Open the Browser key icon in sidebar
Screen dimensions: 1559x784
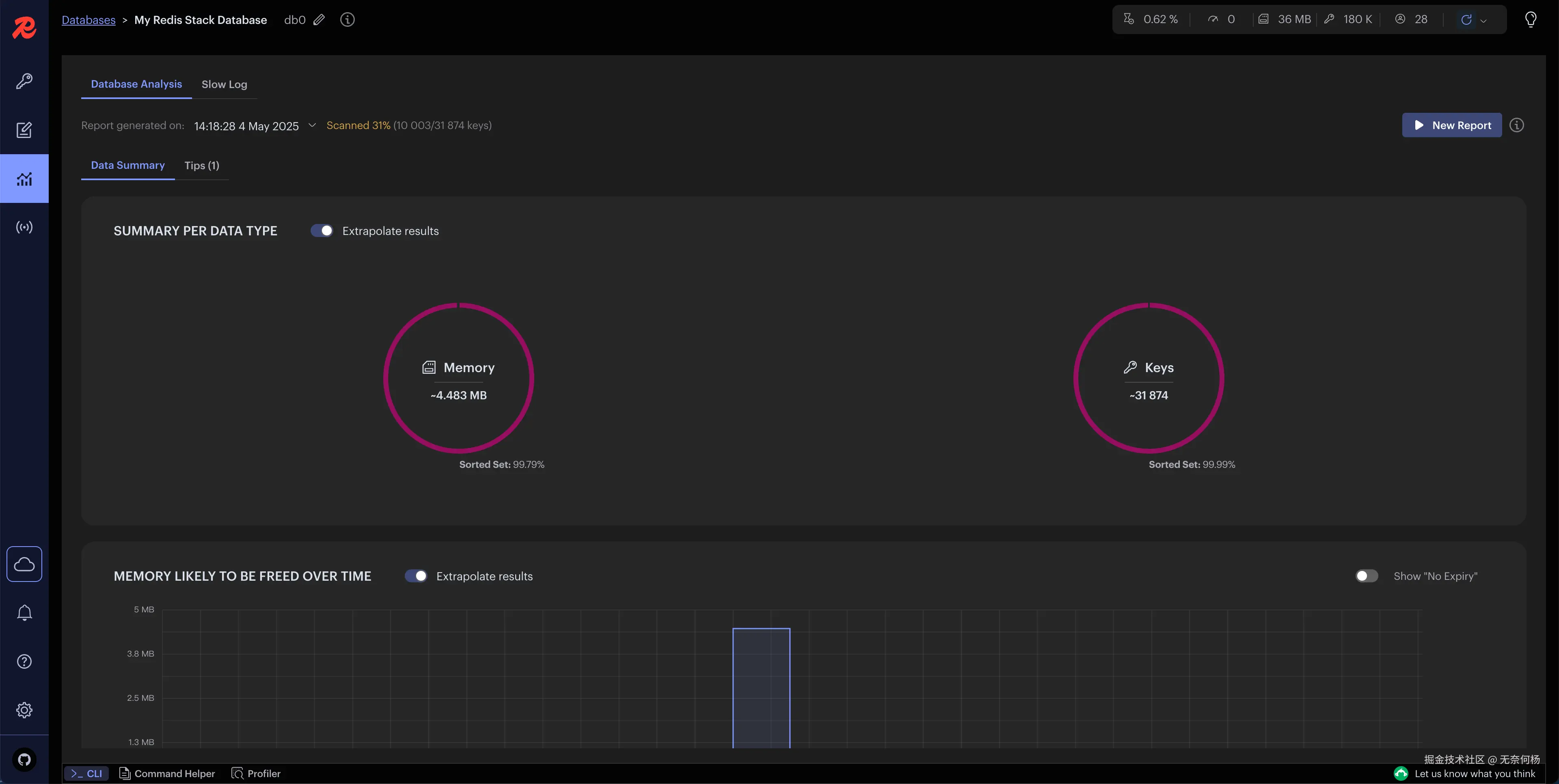point(24,81)
